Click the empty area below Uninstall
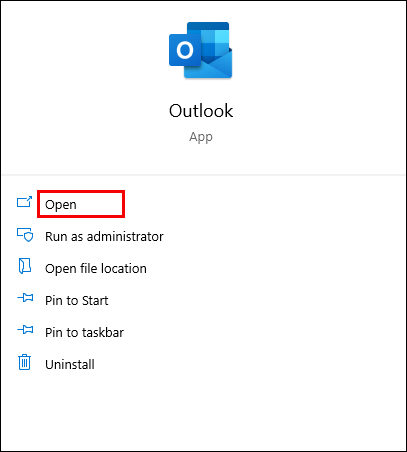This screenshot has height=452, width=407. tap(203, 412)
